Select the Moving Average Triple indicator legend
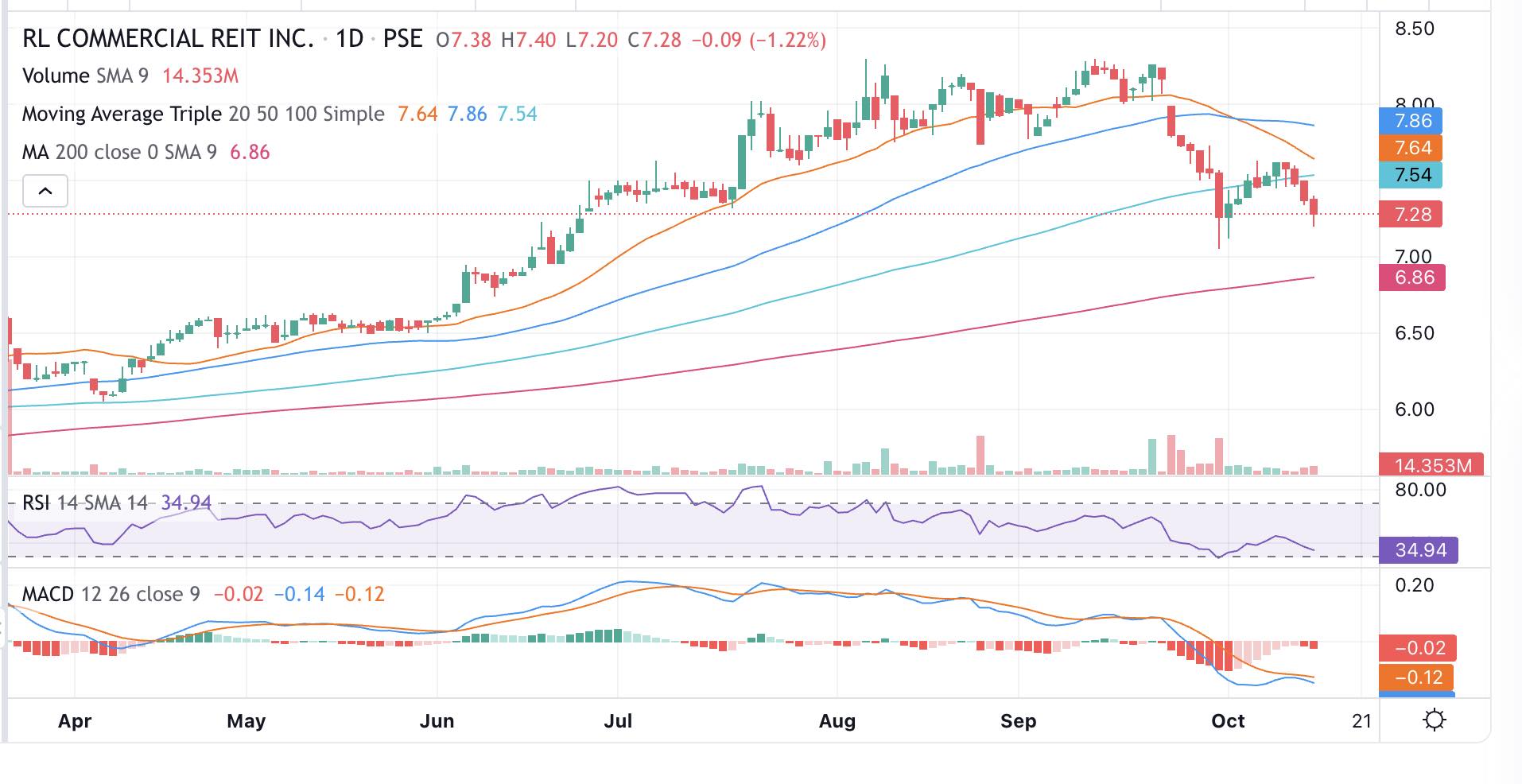This screenshot has width=1522, height=784. 203,114
